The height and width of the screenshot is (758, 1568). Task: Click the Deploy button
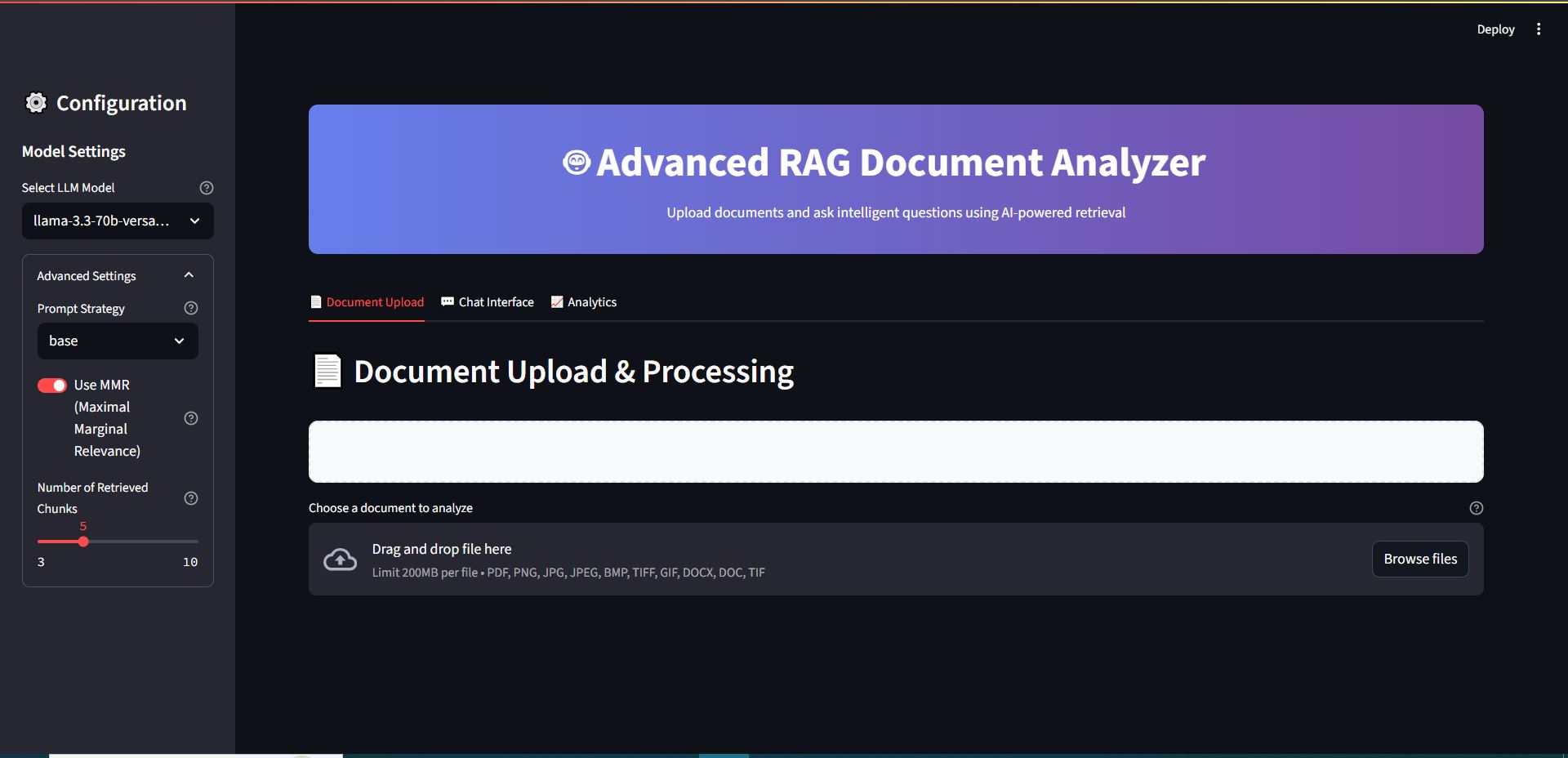[1494, 29]
